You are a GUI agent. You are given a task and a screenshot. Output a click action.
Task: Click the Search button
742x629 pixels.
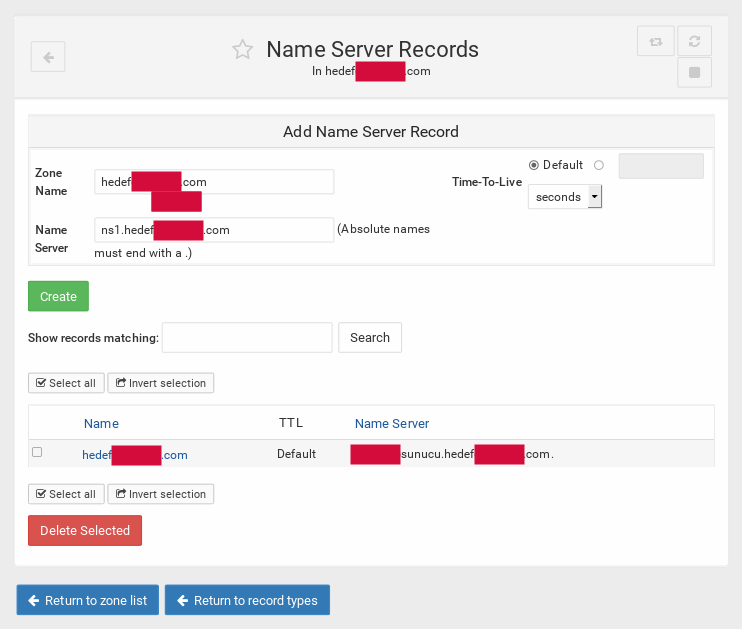tap(370, 338)
